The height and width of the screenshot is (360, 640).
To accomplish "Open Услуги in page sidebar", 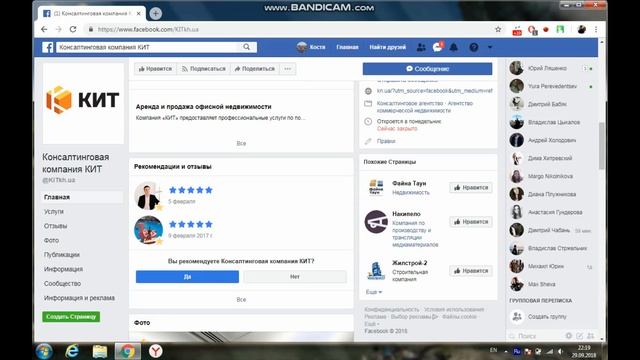I will [53, 211].
